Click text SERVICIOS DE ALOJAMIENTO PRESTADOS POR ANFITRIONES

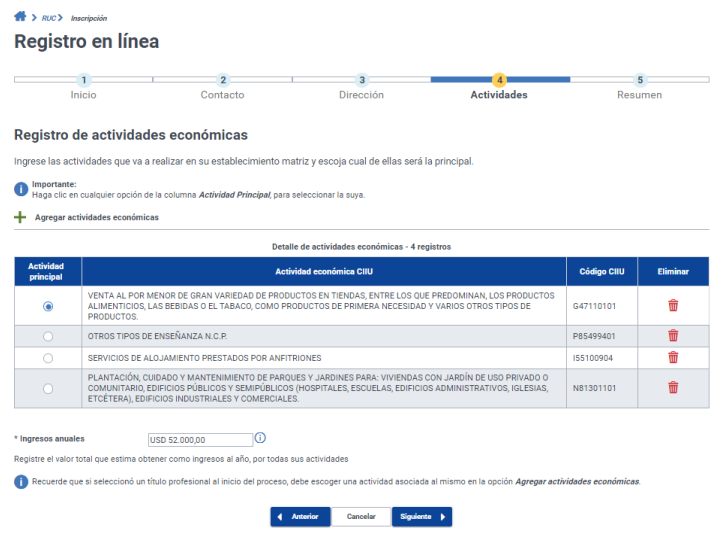point(205,358)
